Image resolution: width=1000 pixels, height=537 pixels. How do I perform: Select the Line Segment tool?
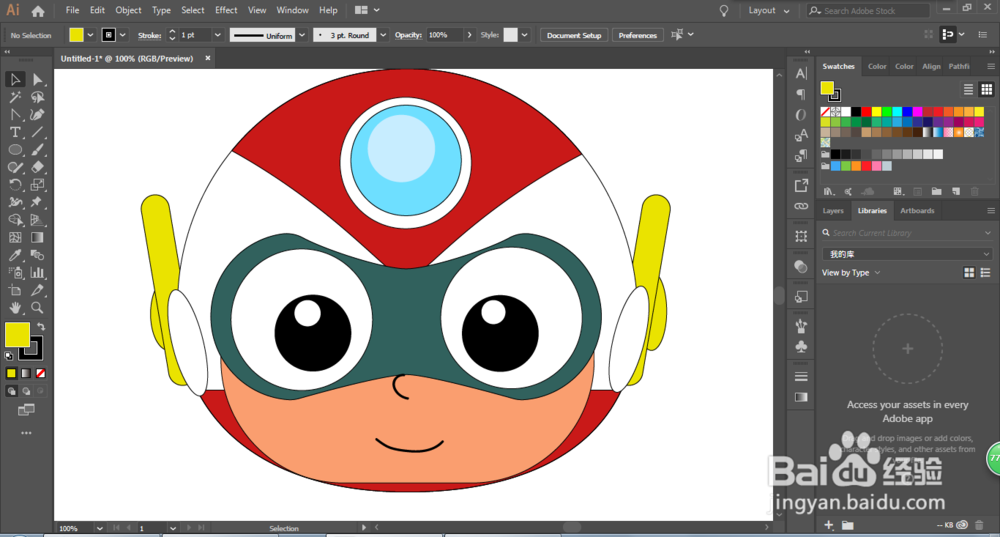(x=37, y=132)
